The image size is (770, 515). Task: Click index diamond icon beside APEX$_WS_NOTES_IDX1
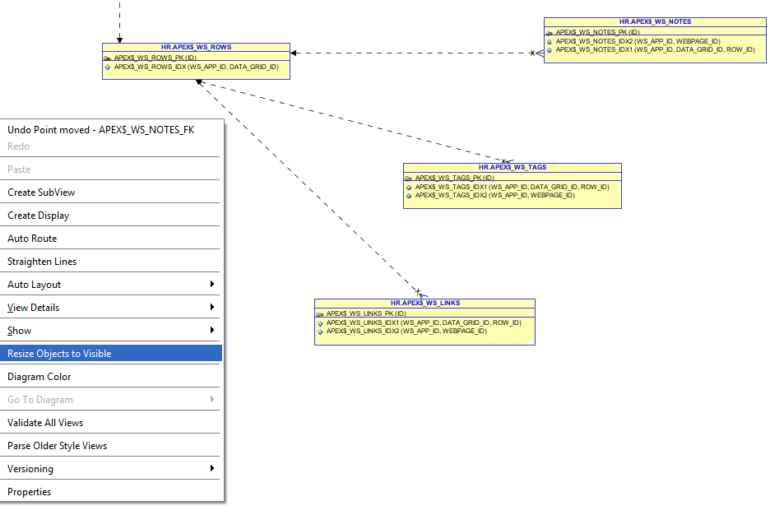(x=550, y=50)
